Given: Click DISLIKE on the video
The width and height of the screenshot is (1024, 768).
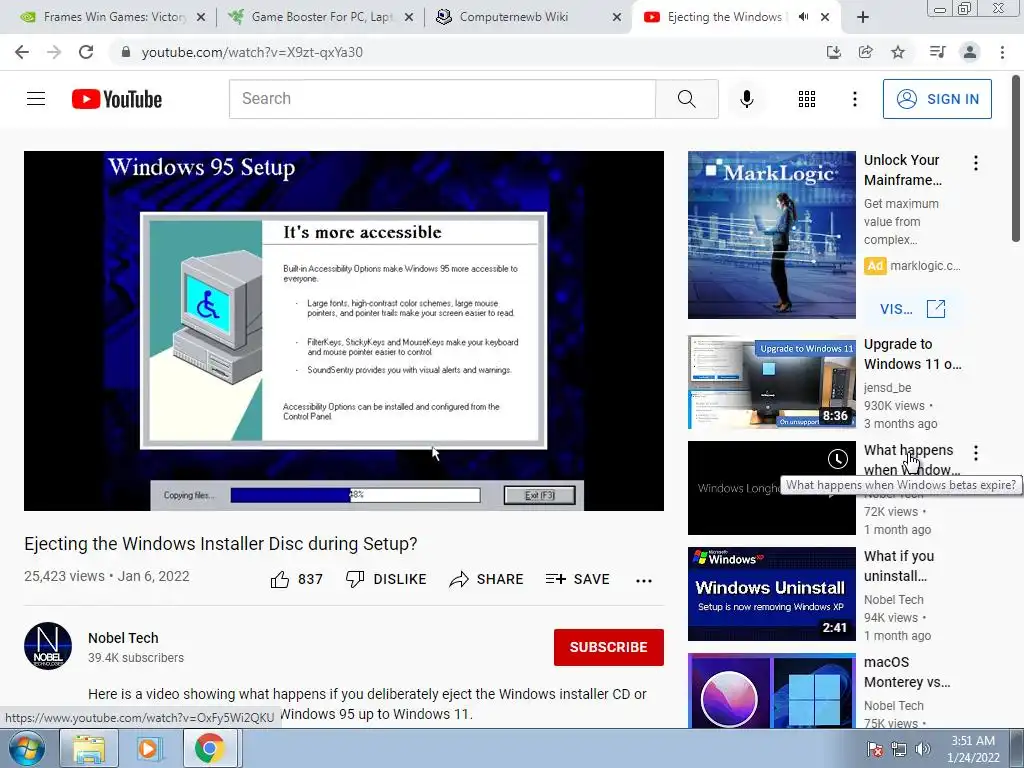Looking at the screenshot, I should [x=386, y=579].
